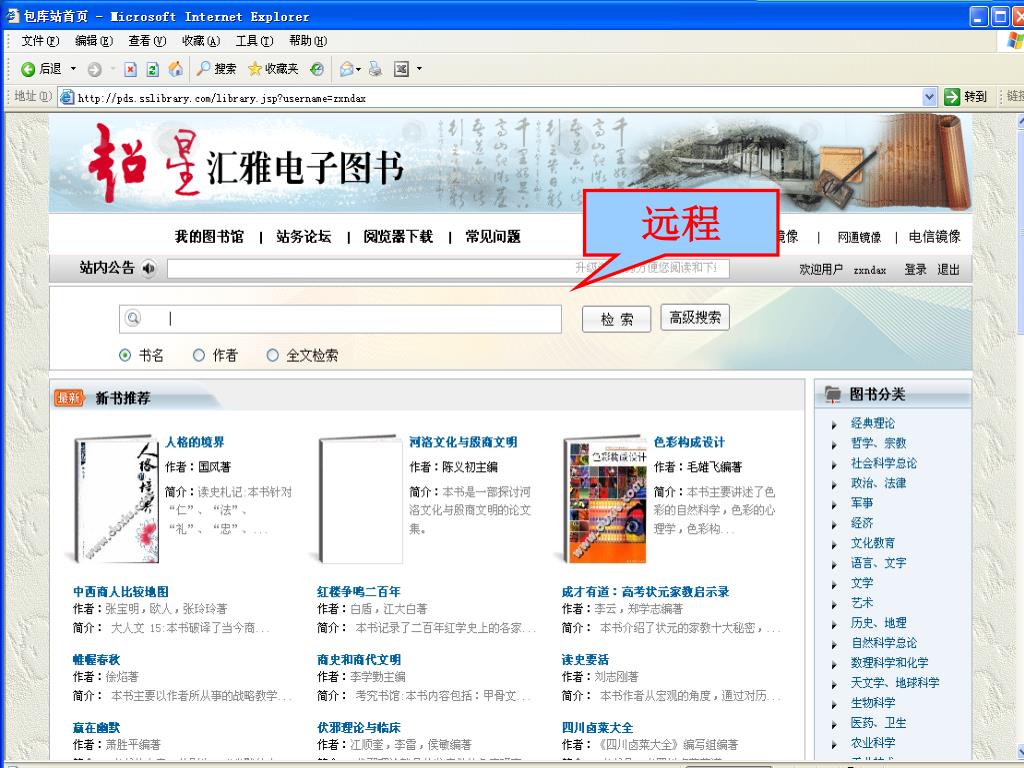Click the 登录 login link
Viewport: 1024px width, 768px height.
click(916, 270)
